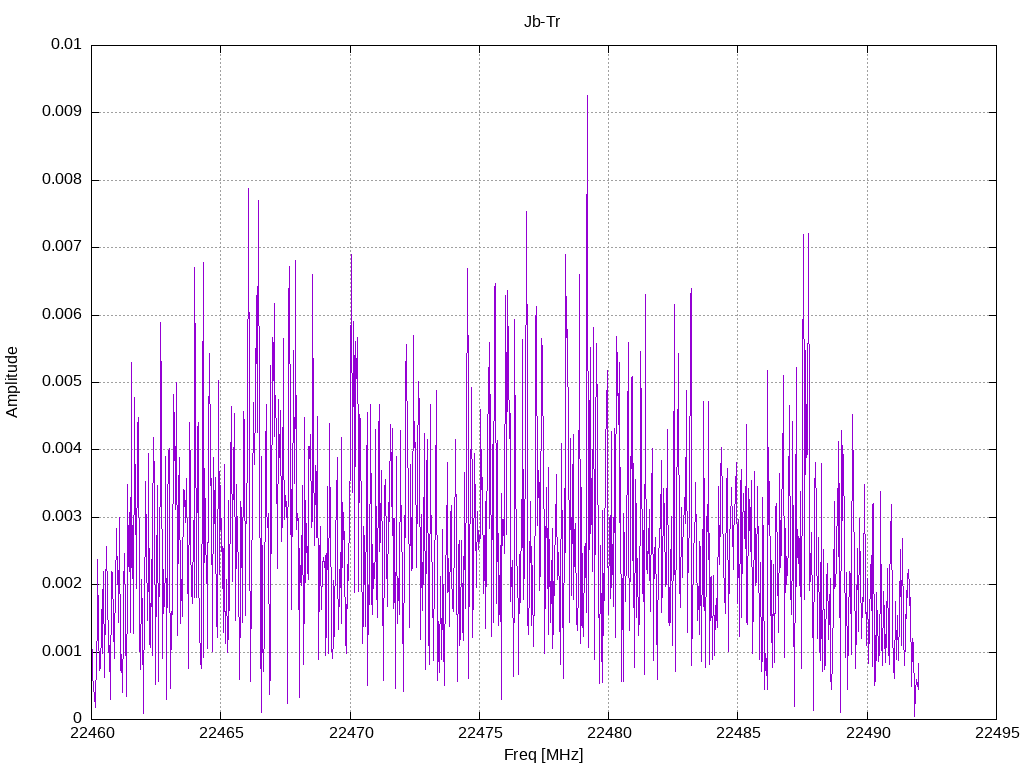Click the x-axis tick label 22480

[x=609, y=733]
